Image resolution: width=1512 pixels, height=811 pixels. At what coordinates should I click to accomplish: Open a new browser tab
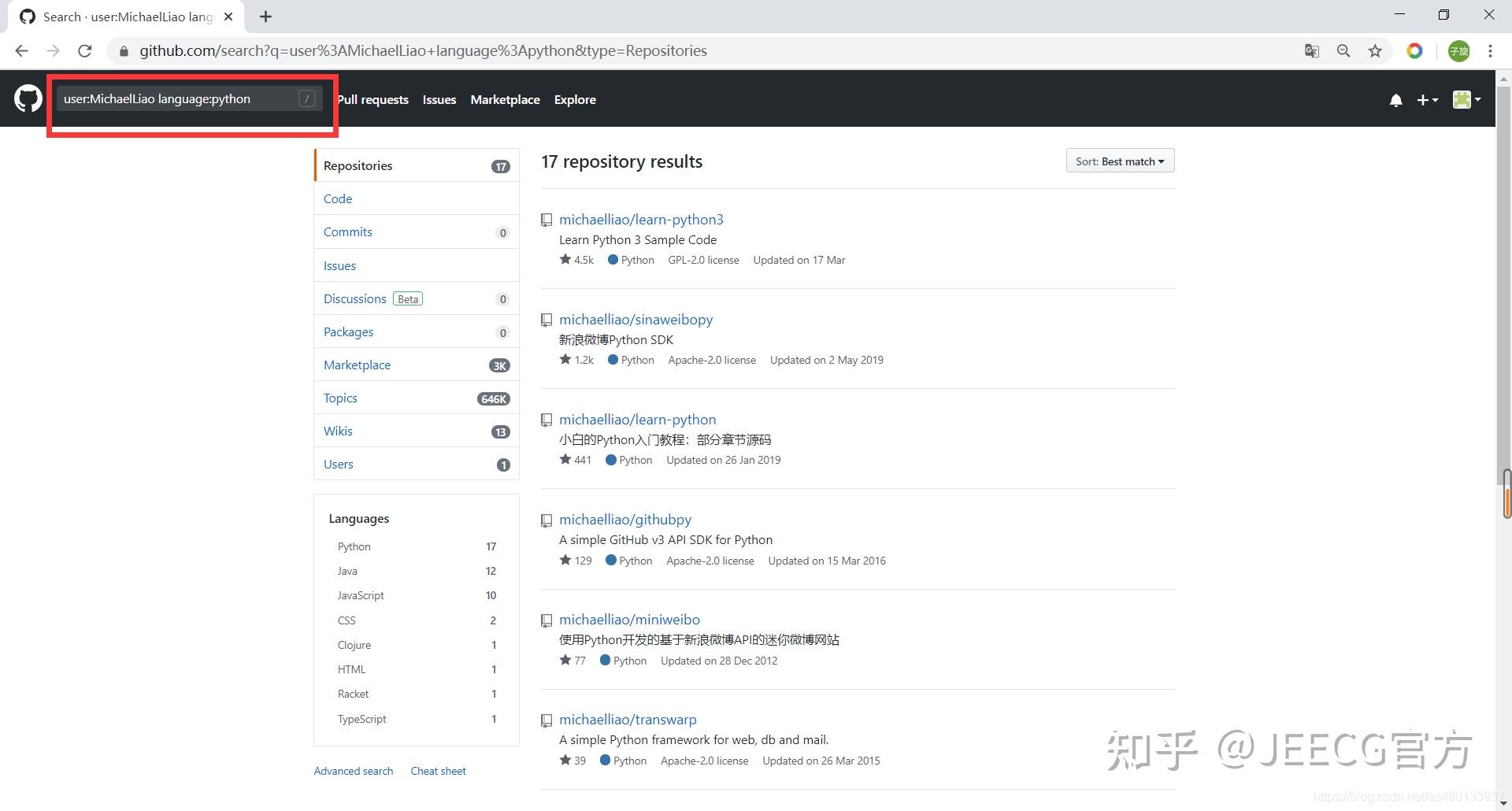[x=265, y=17]
